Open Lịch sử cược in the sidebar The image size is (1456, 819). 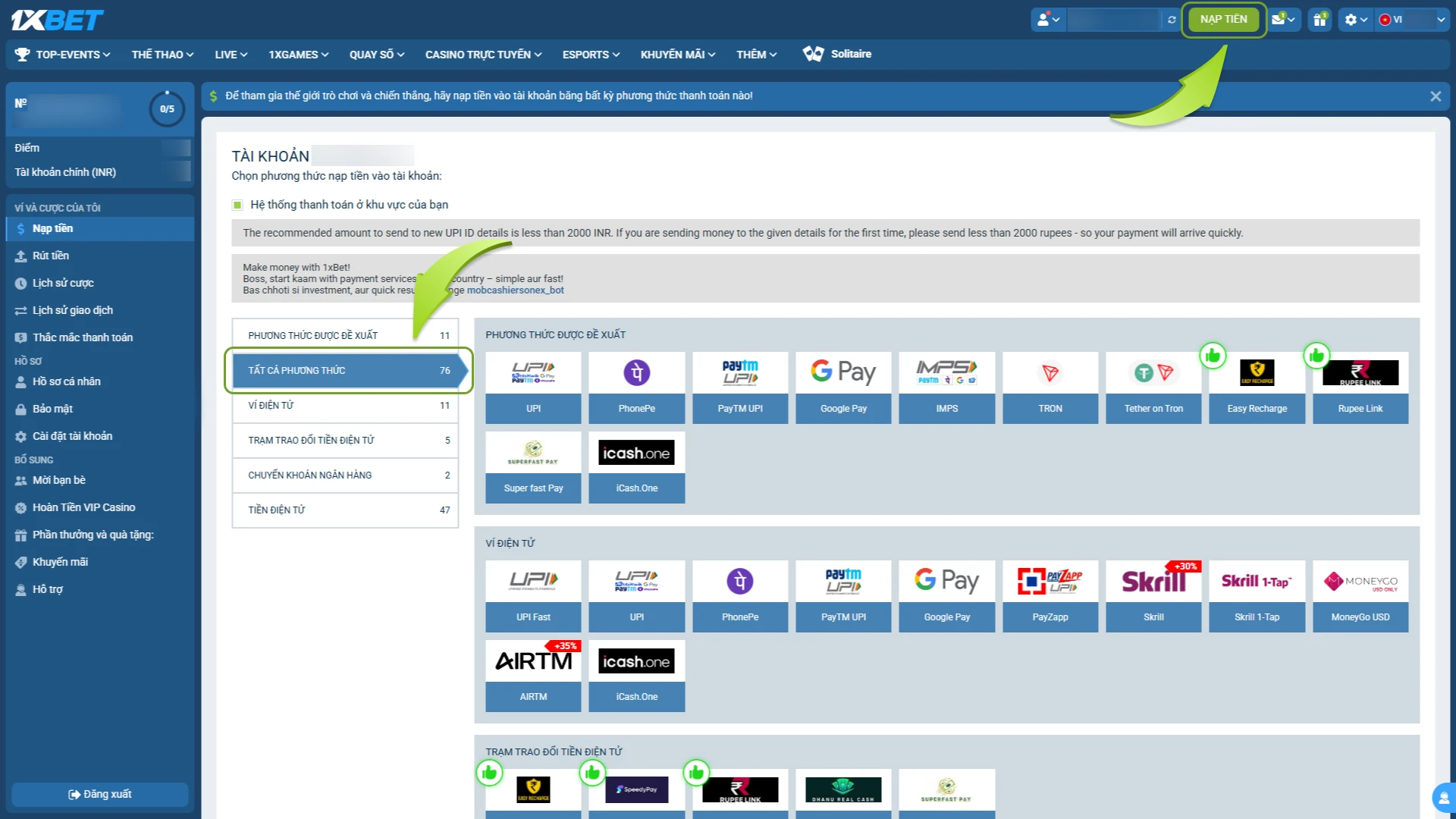pyautogui.click(x=99, y=283)
